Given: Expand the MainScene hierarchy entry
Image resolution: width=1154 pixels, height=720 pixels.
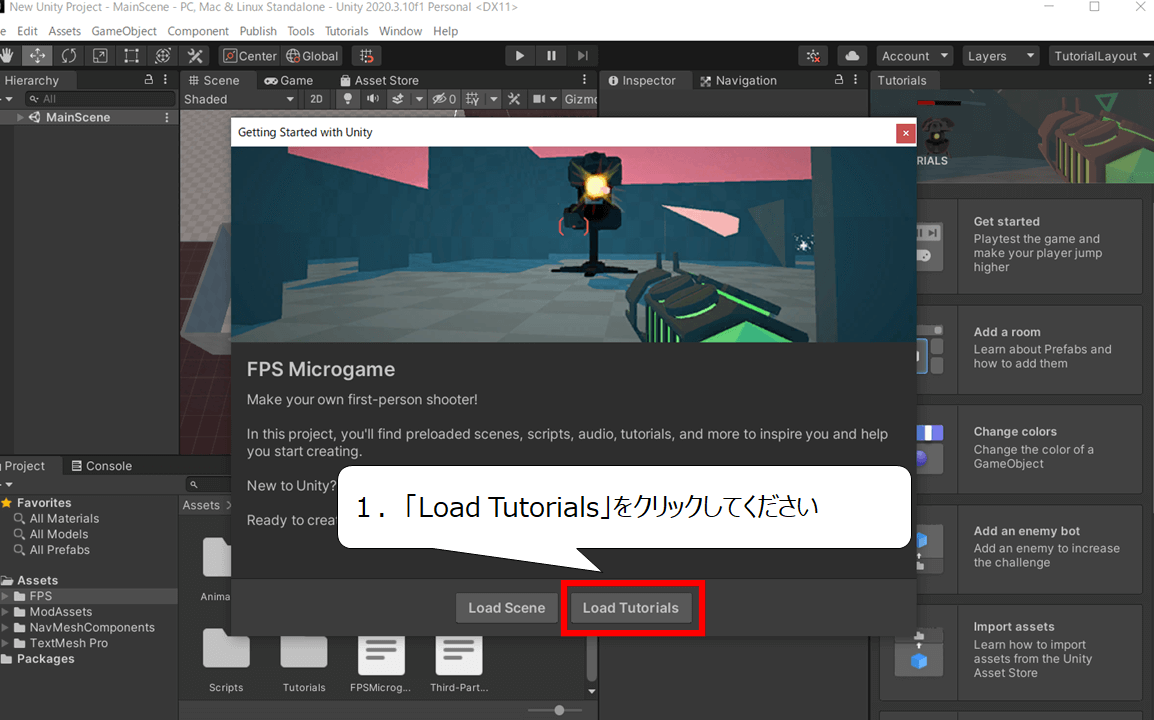Looking at the screenshot, I should tap(20, 117).
